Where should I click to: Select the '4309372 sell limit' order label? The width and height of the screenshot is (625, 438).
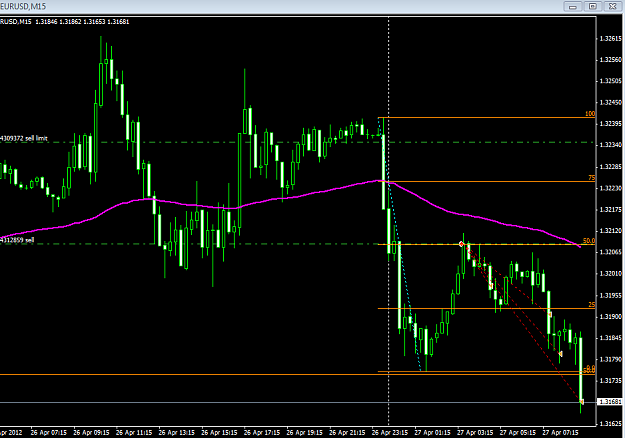click(x=24, y=138)
